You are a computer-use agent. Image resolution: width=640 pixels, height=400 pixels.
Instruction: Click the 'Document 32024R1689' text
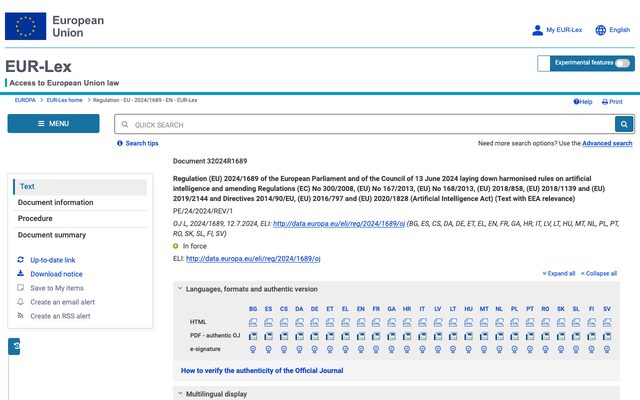click(210, 161)
